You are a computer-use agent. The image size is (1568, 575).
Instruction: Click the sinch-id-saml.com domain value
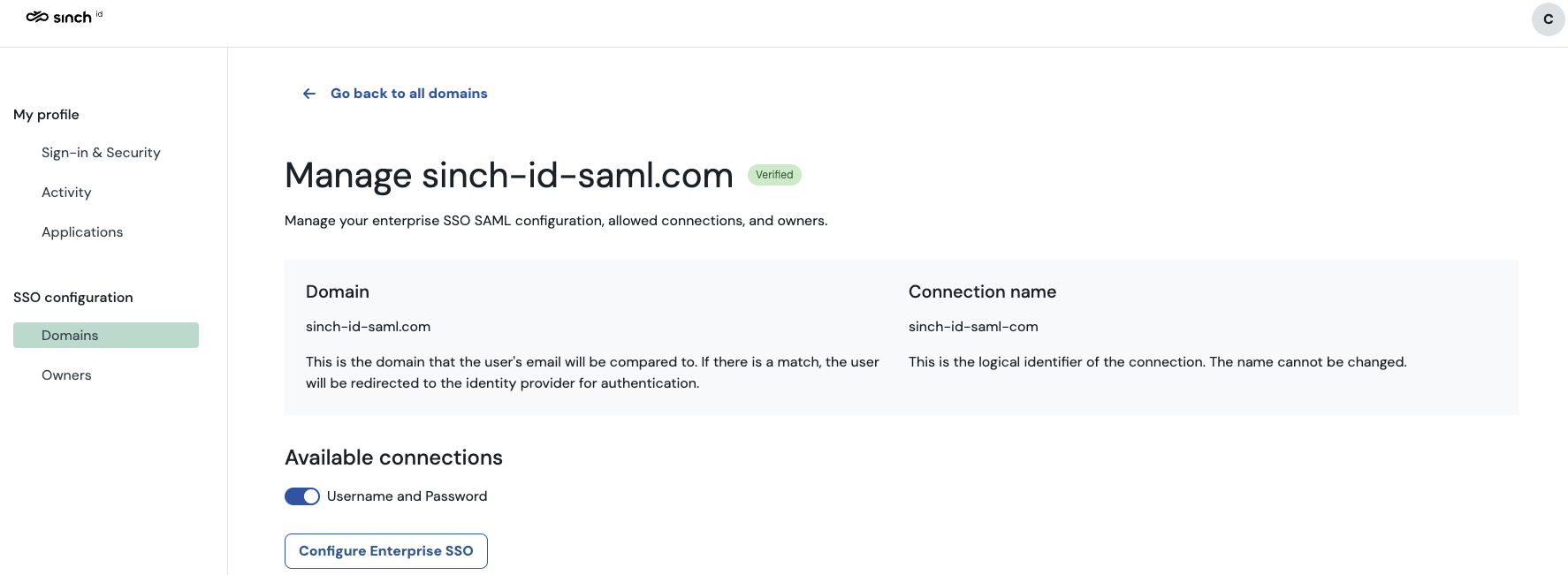(x=368, y=327)
